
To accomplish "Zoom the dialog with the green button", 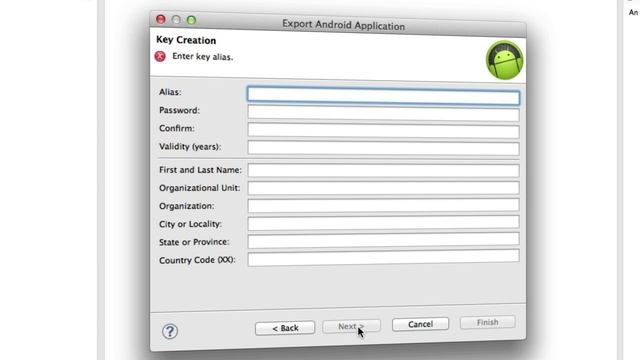I will coord(191,20).
